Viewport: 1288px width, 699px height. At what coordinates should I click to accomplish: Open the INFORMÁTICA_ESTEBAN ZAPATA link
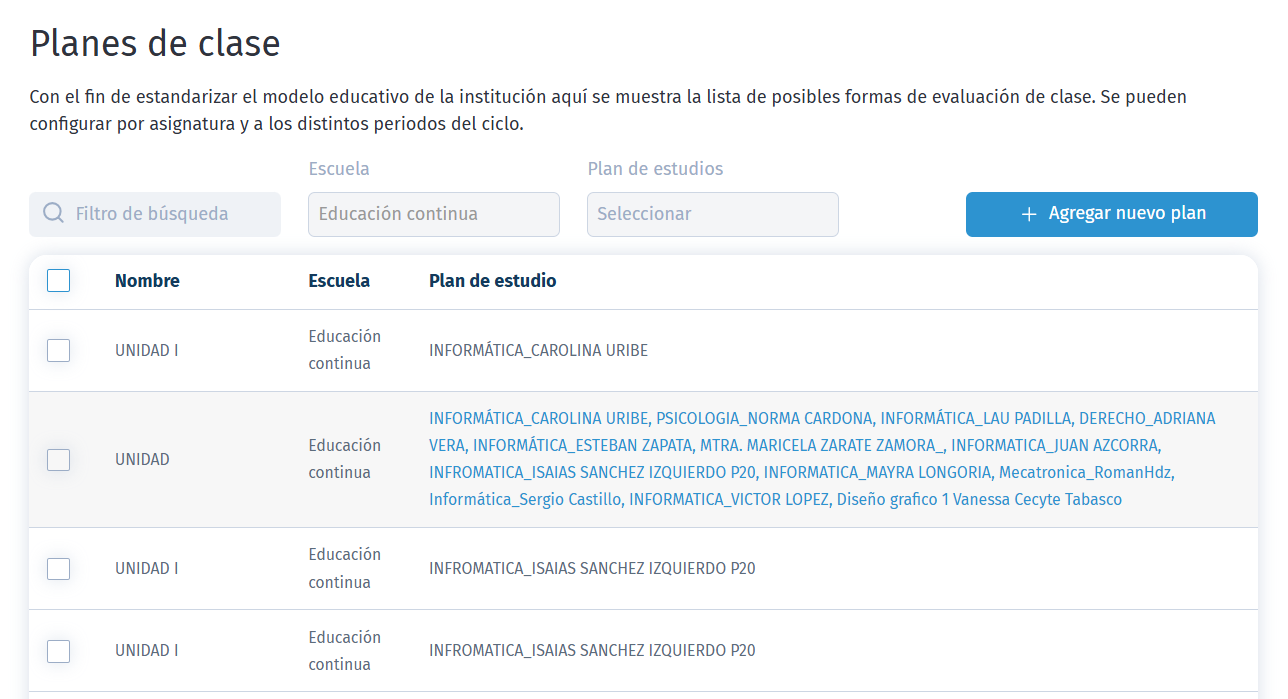pos(583,445)
